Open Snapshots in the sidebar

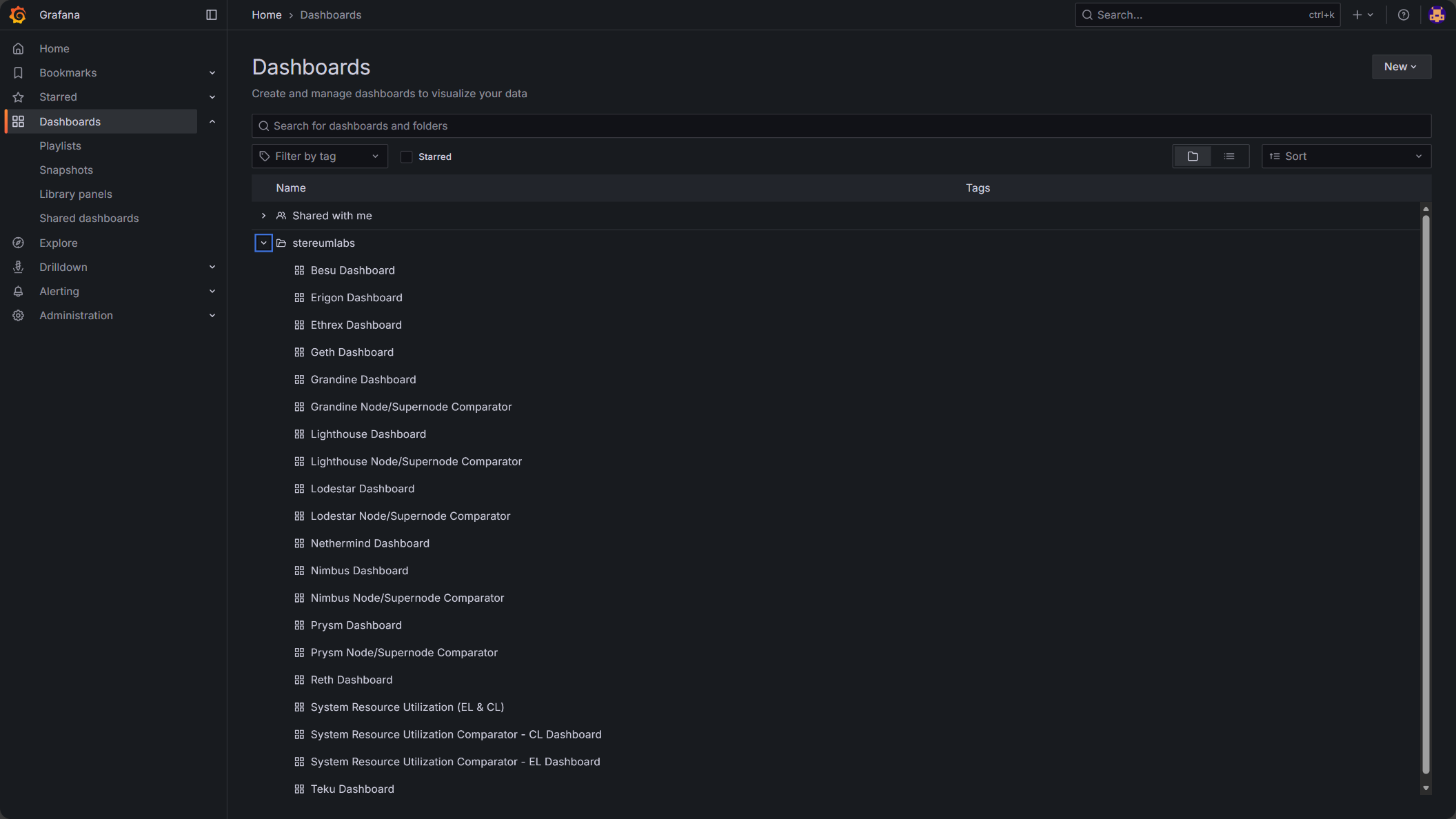66,170
